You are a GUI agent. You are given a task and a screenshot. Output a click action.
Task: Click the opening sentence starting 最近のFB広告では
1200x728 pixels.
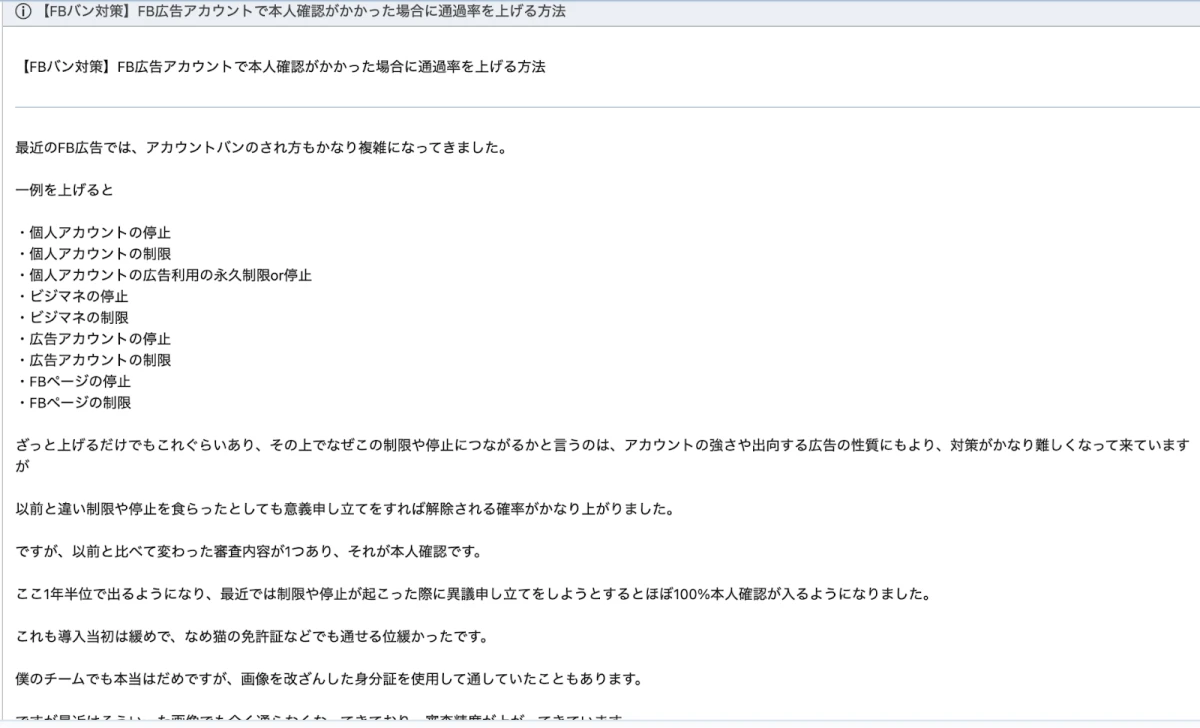coord(260,148)
